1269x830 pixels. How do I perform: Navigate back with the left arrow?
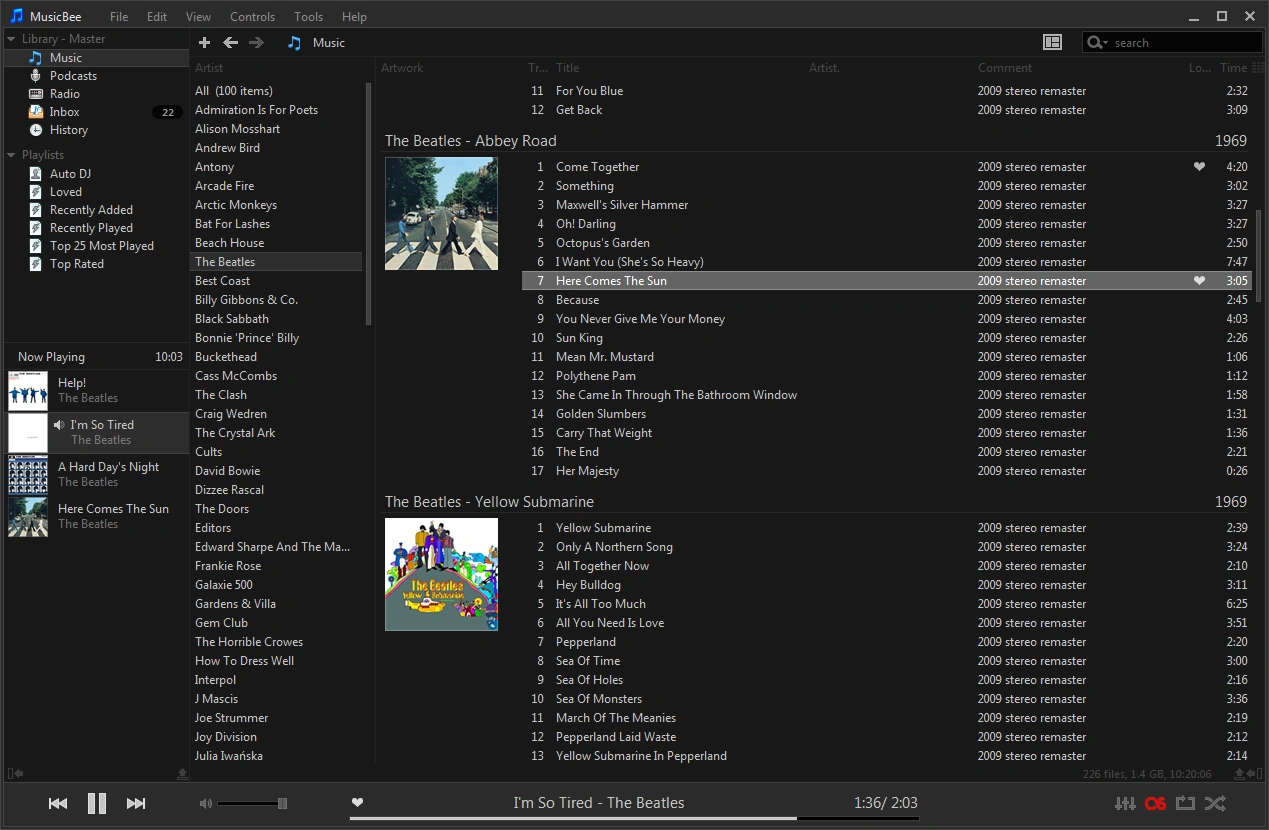pyautogui.click(x=230, y=42)
